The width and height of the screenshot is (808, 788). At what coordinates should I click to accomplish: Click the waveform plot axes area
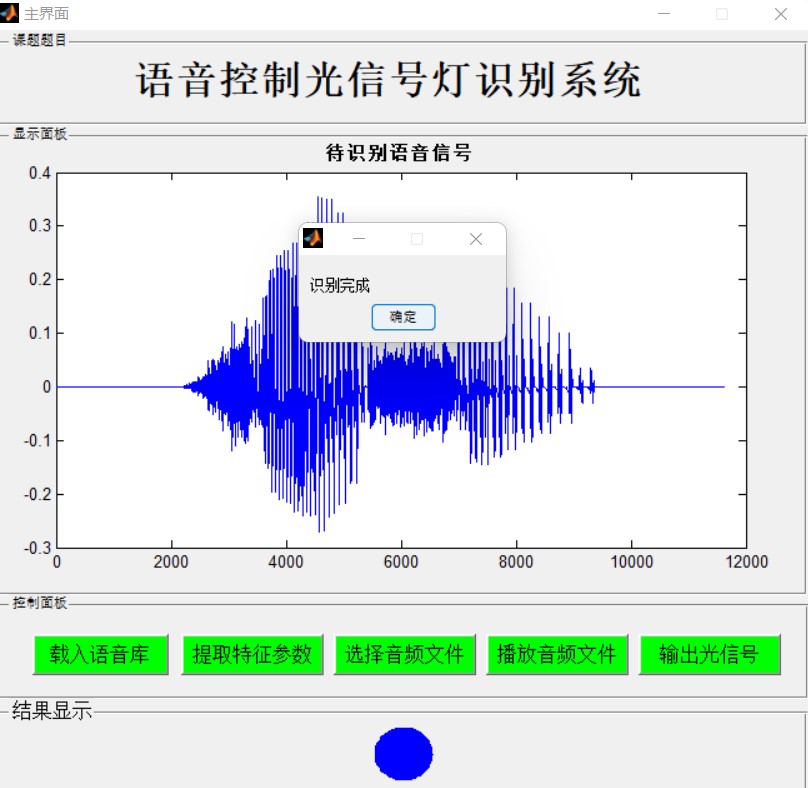click(401, 361)
